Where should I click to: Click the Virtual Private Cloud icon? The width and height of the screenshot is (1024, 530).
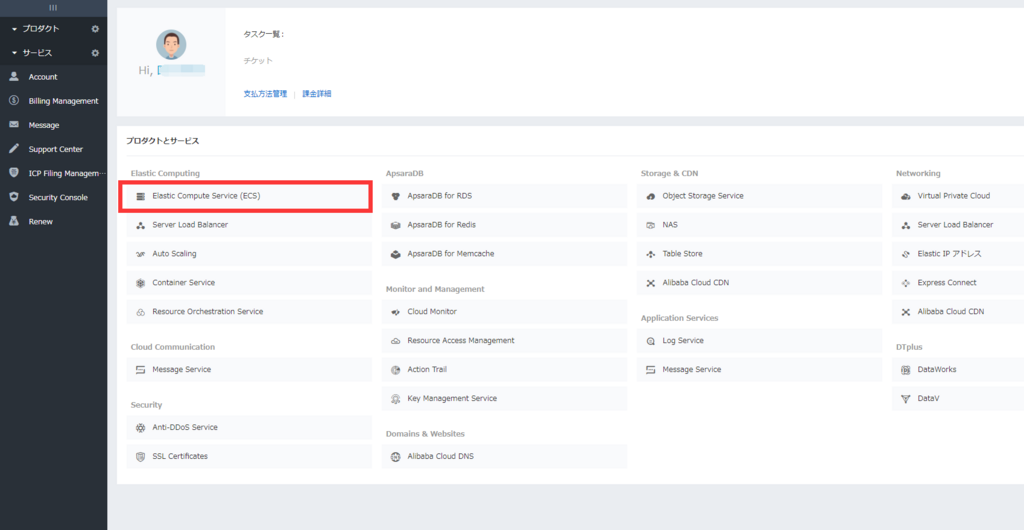tap(905, 196)
